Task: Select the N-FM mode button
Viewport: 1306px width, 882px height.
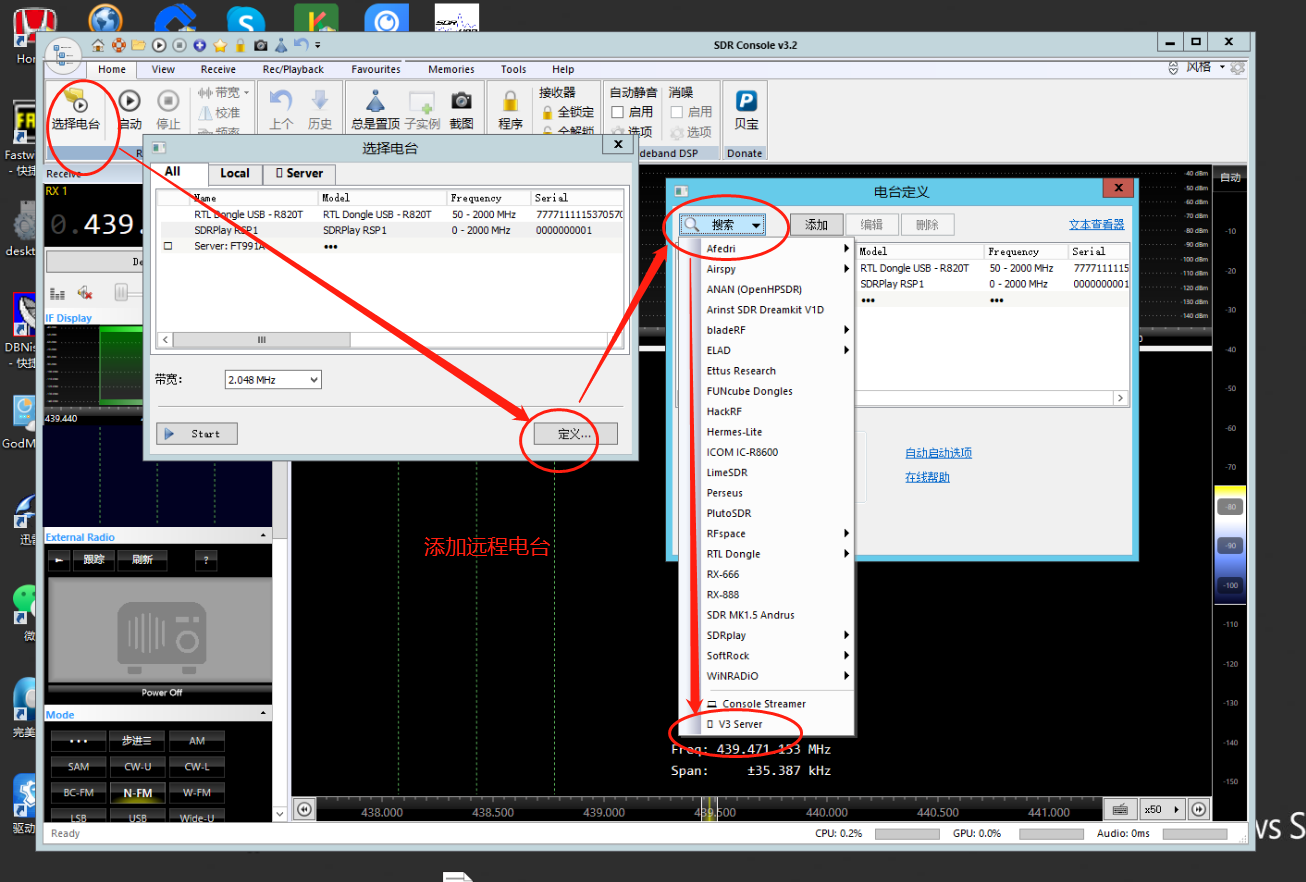Action: click(138, 793)
